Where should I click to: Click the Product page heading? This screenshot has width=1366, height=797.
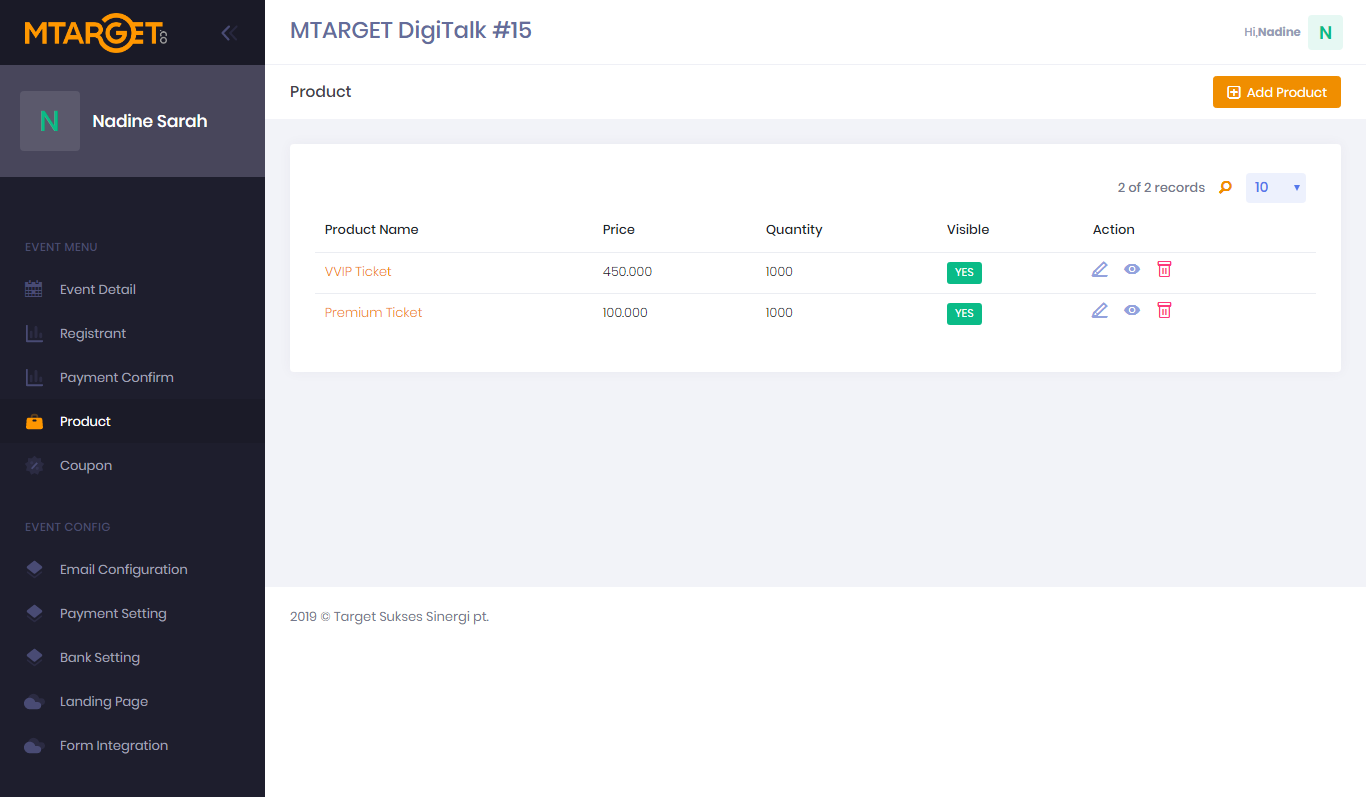(x=321, y=91)
